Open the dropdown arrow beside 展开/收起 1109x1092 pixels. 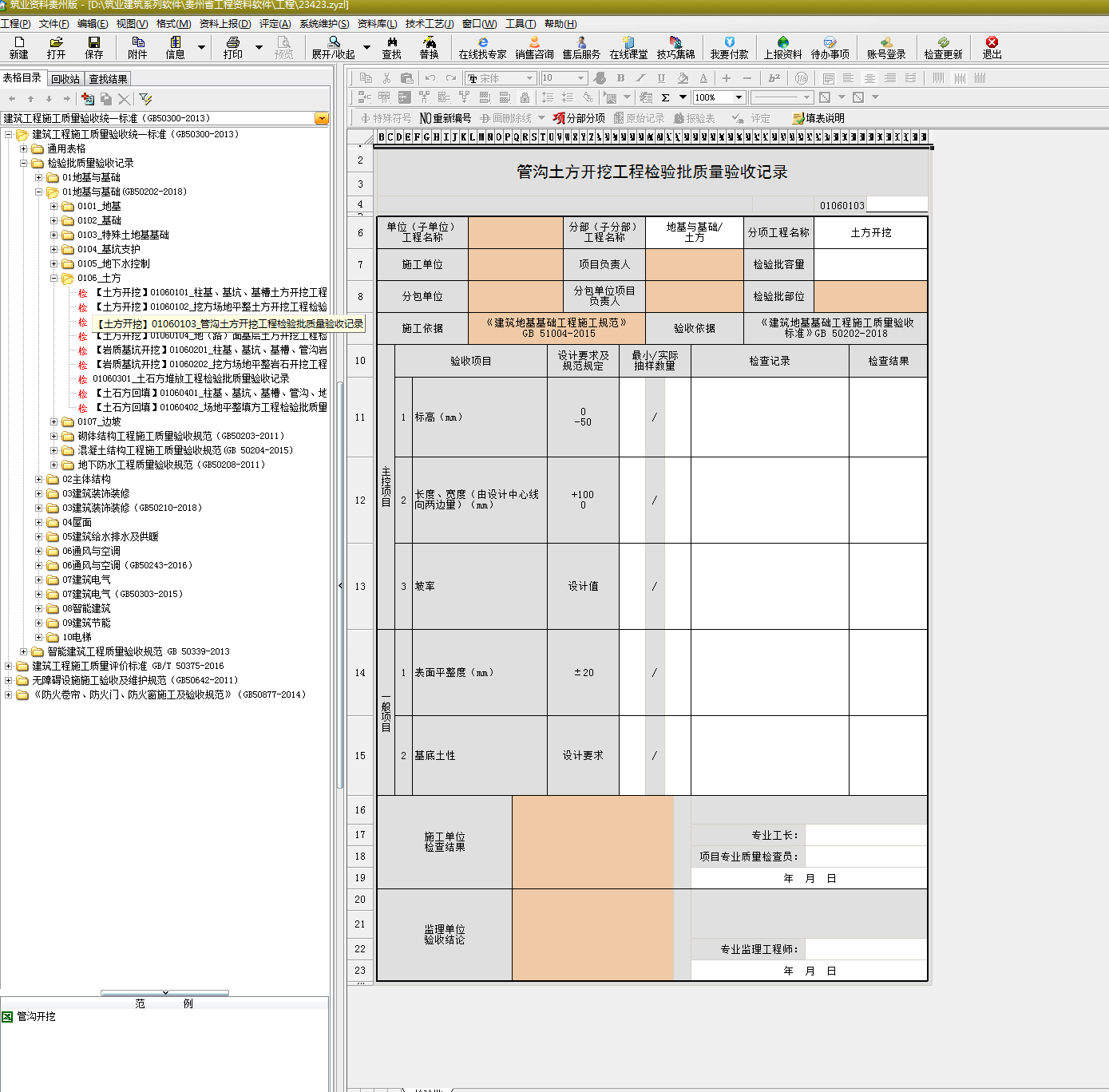[x=366, y=48]
